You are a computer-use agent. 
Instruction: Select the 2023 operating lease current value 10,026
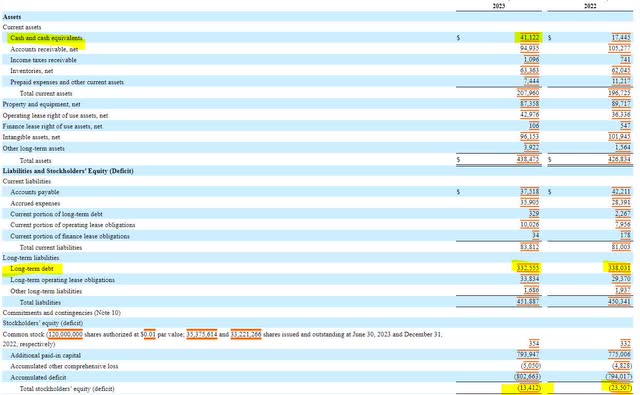click(529, 224)
